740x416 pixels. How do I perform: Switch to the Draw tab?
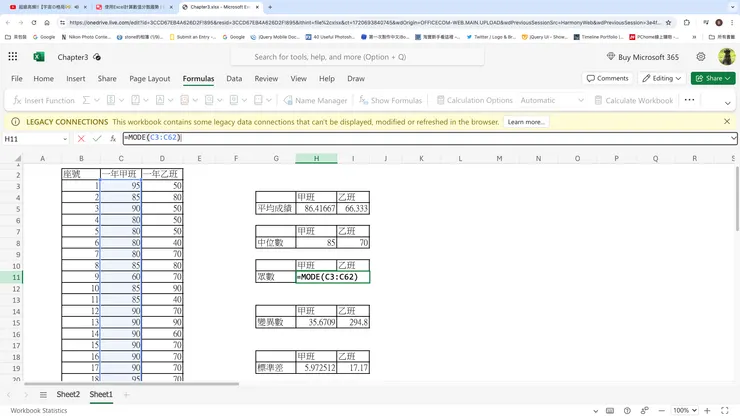356,78
